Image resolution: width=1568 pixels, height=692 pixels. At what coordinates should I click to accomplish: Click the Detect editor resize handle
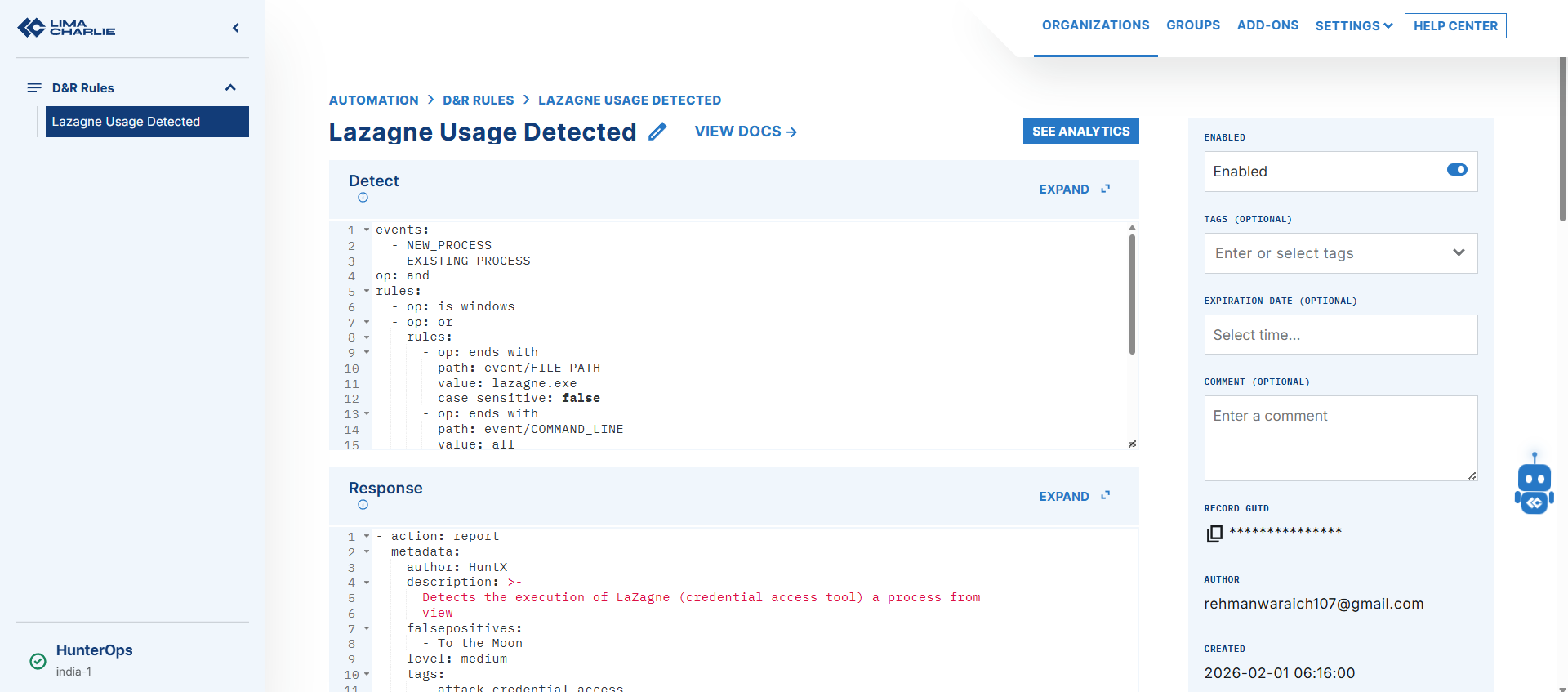click(x=1132, y=444)
